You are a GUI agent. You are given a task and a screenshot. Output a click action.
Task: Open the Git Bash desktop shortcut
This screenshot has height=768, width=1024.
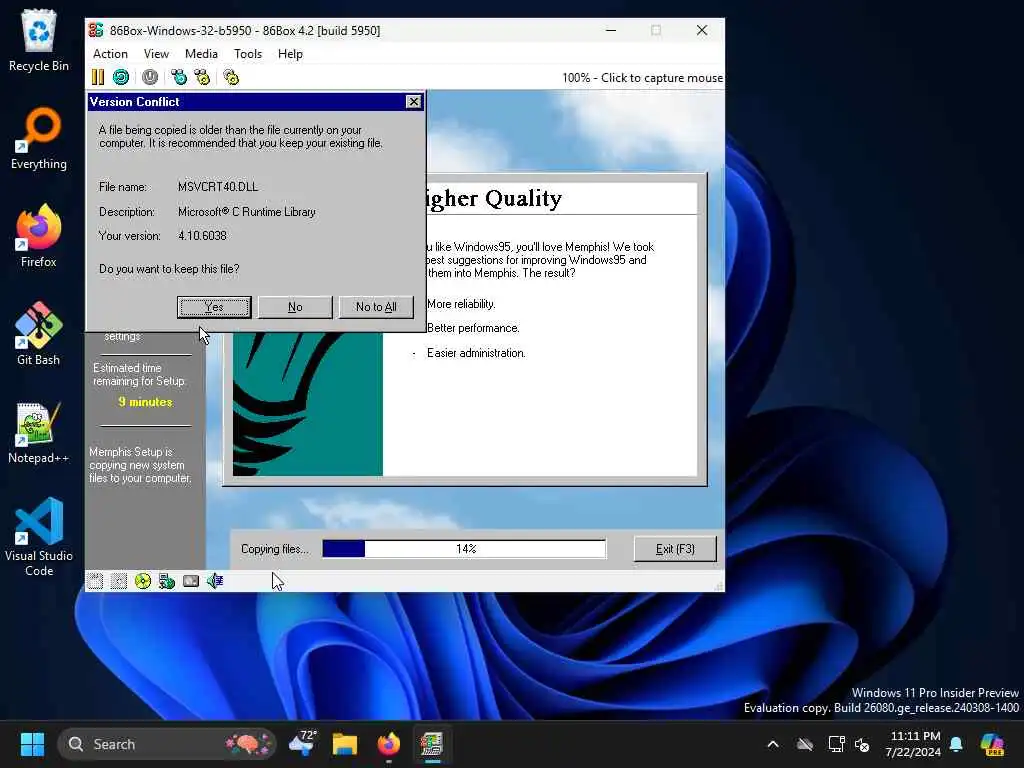click(39, 334)
